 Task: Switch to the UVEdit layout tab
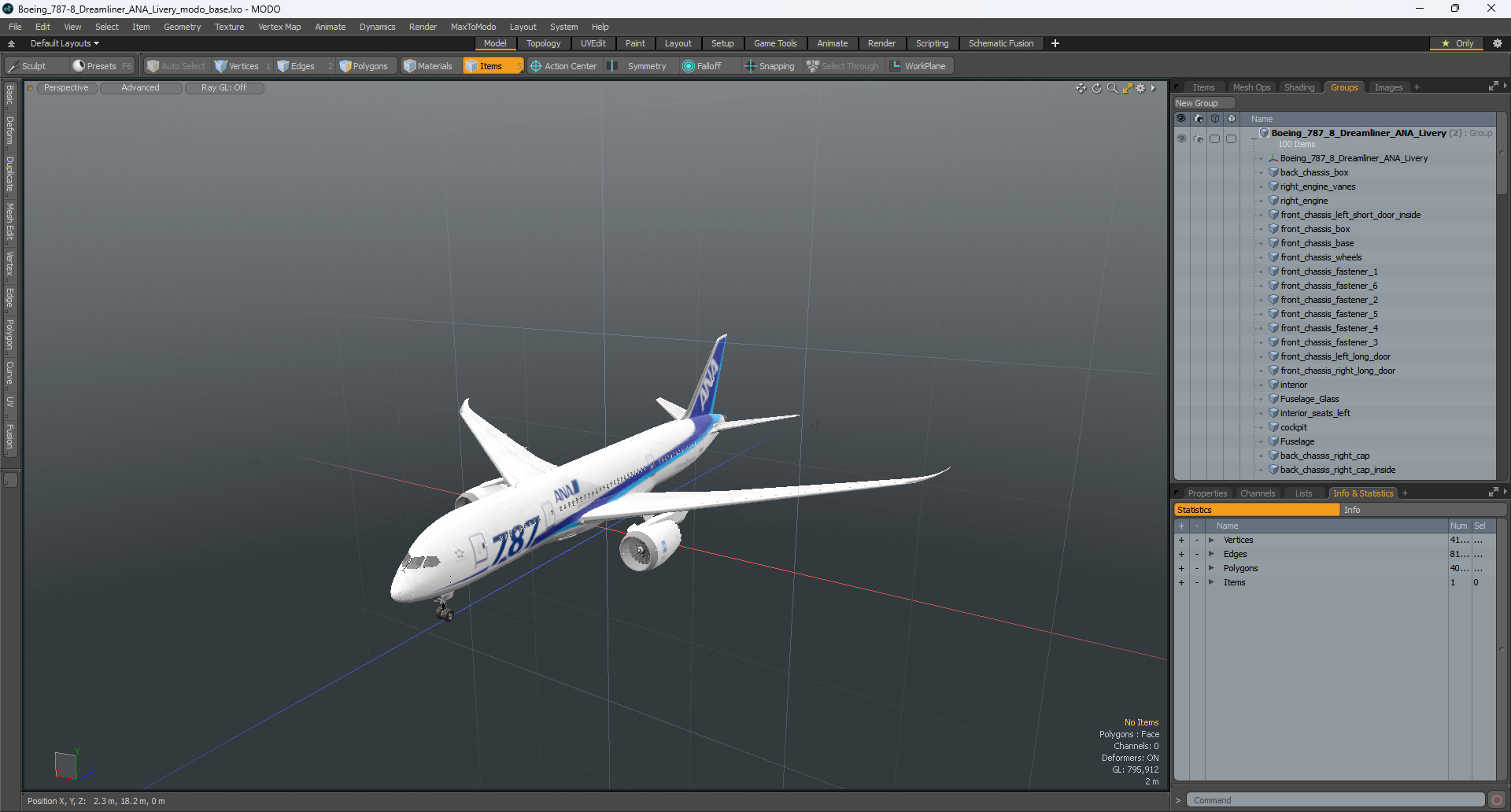pos(593,43)
